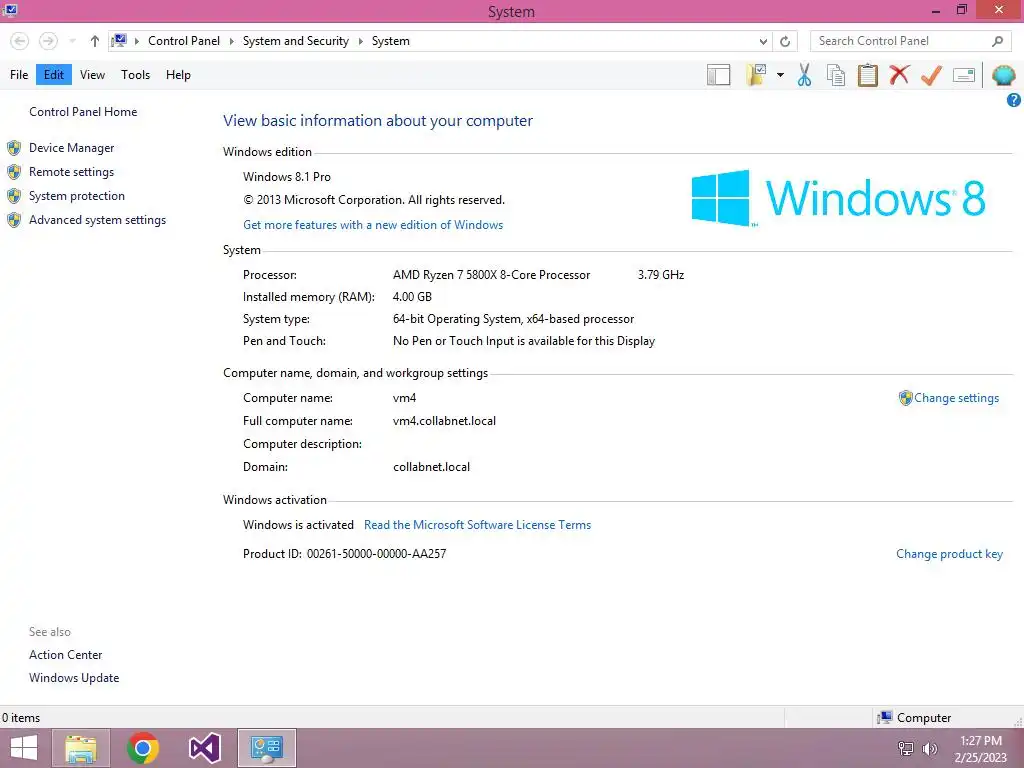The image size is (1024, 768).
Task: Open Windows Update link
Action: tap(74, 678)
